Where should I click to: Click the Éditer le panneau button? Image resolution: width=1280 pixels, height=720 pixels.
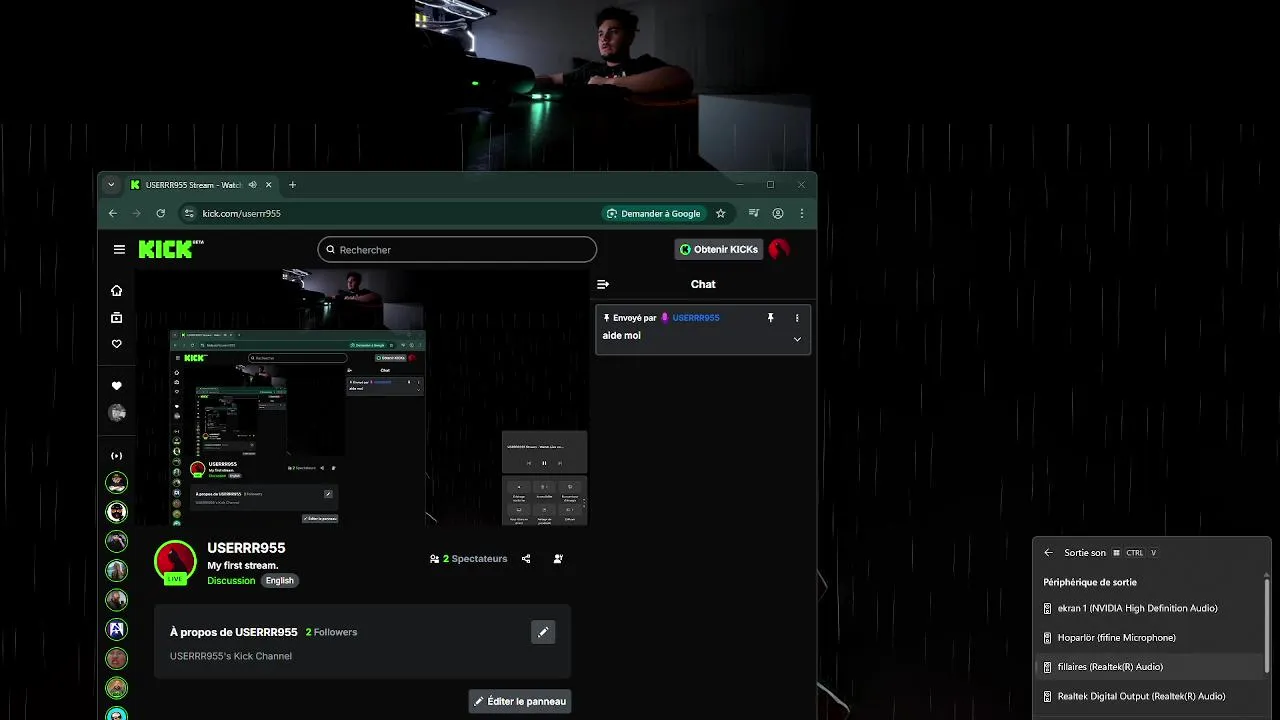pyautogui.click(x=520, y=701)
